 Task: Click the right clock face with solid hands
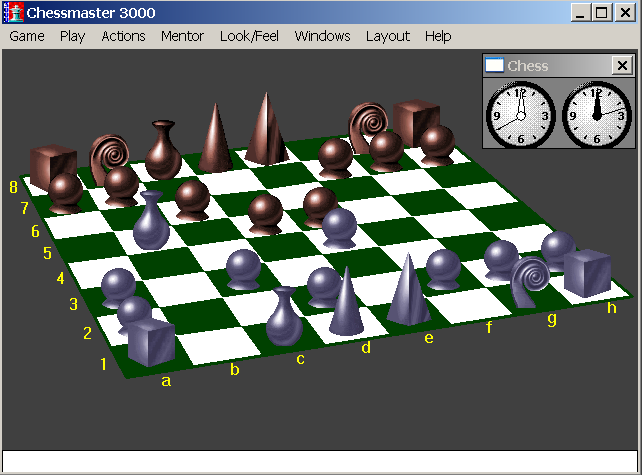pyautogui.click(x=597, y=115)
